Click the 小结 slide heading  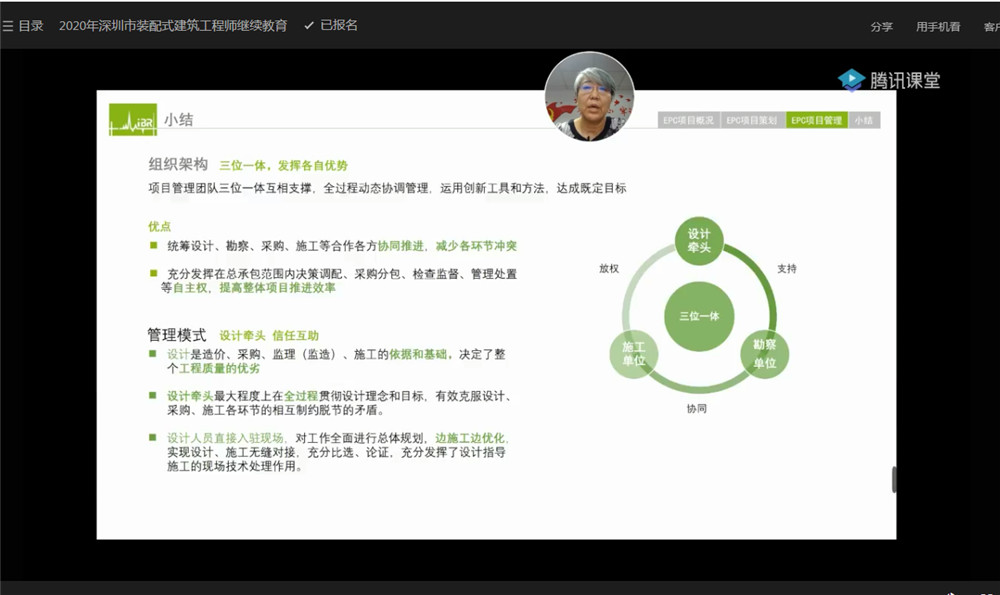[x=180, y=120]
